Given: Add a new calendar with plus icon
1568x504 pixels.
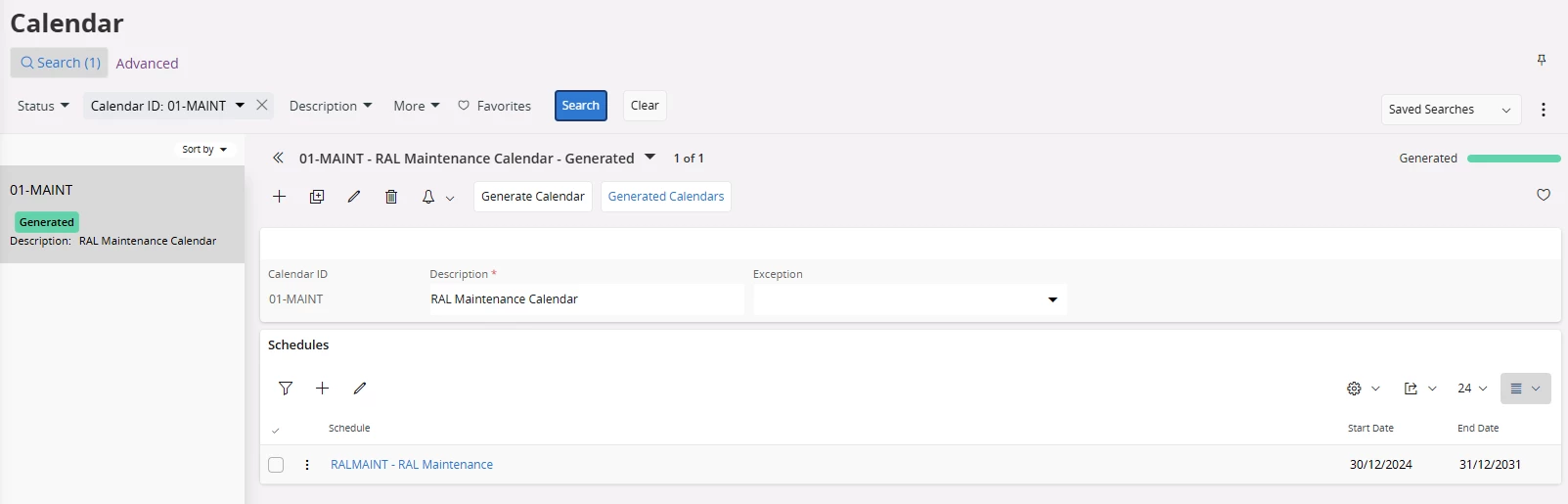Looking at the screenshot, I should pos(280,197).
